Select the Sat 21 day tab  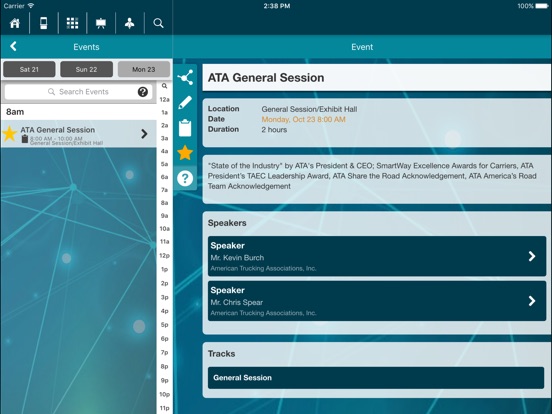point(29,69)
